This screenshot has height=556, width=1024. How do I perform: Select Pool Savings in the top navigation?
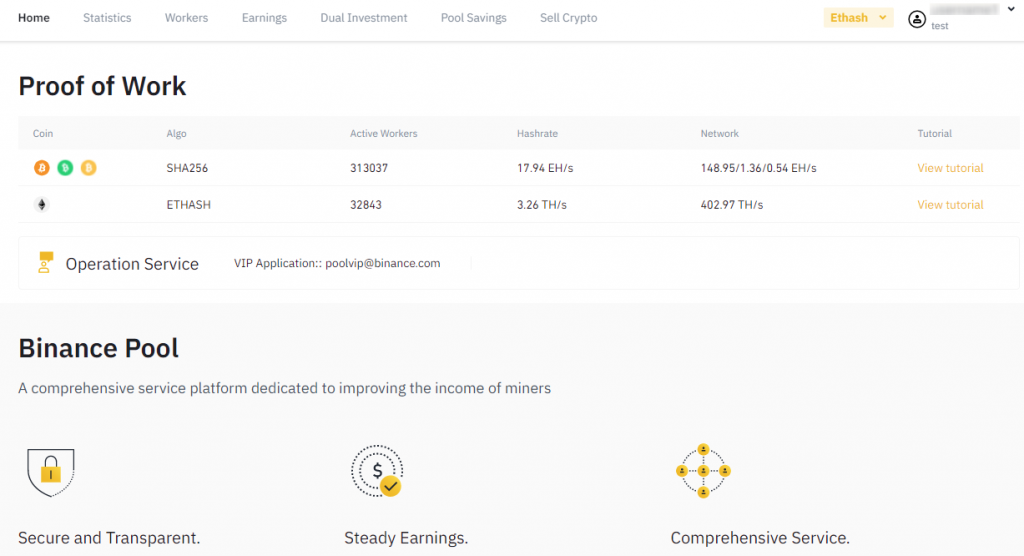473,18
